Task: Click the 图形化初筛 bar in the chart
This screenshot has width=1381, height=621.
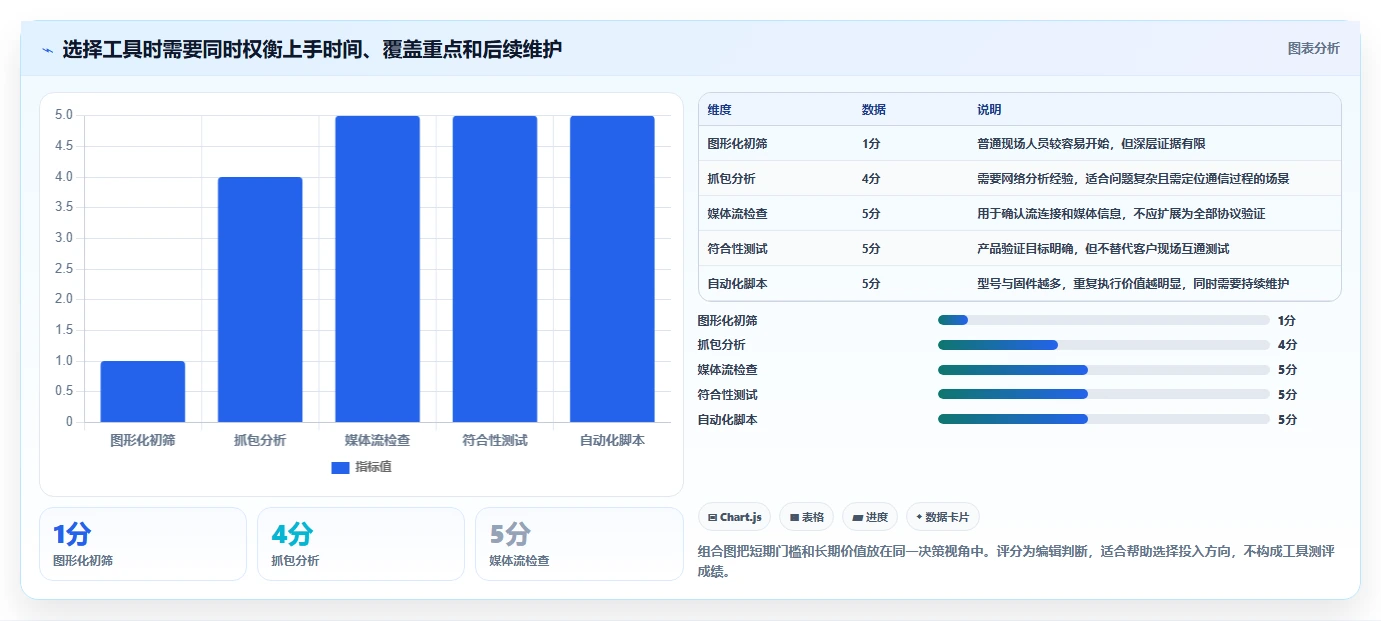Action: (143, 391)
